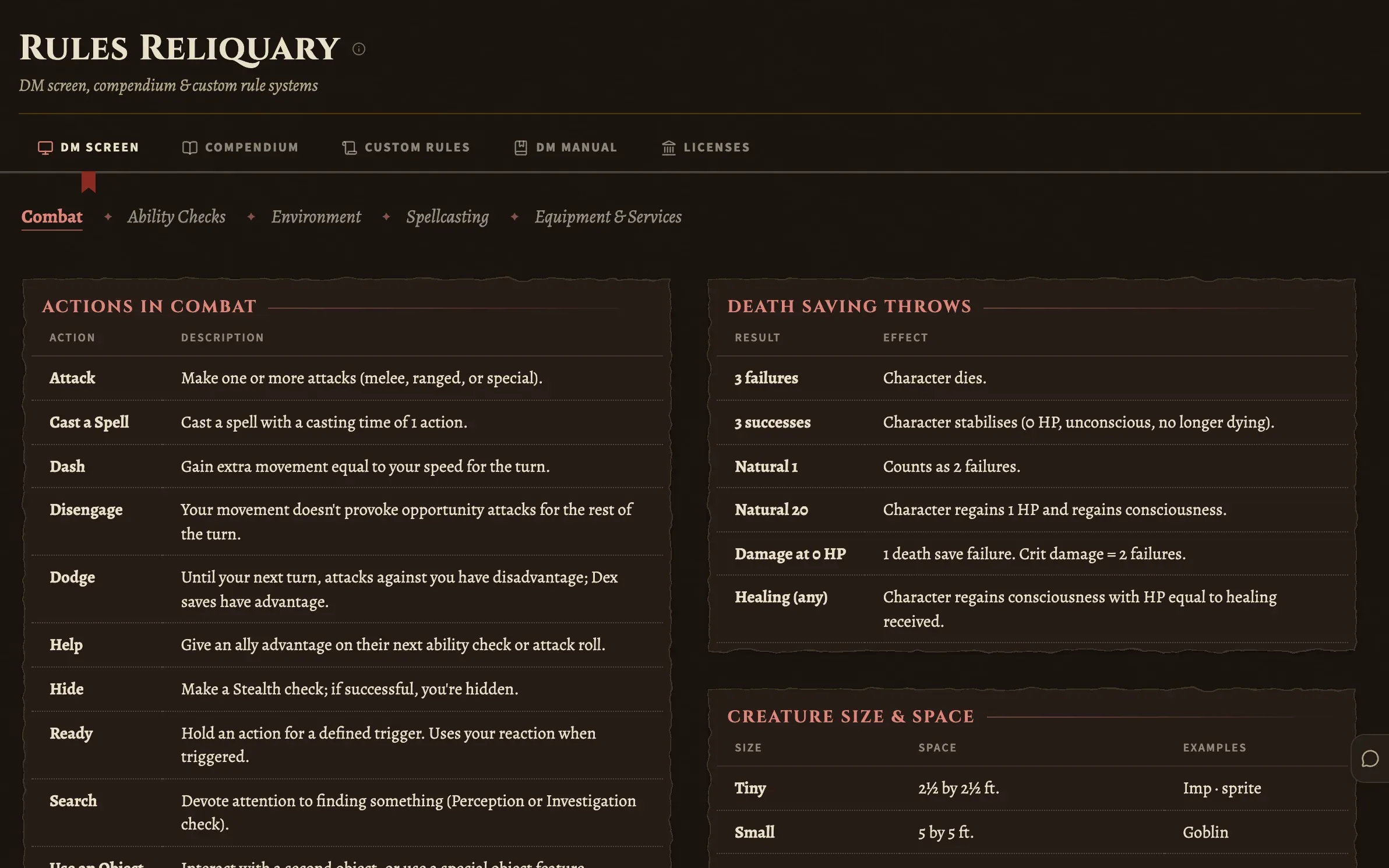Image resolution: width=1389 pixels, height=868 pixels.
Task: Click the '5 by 5 ft.' space cell
Action: click(x=946, y=832)
